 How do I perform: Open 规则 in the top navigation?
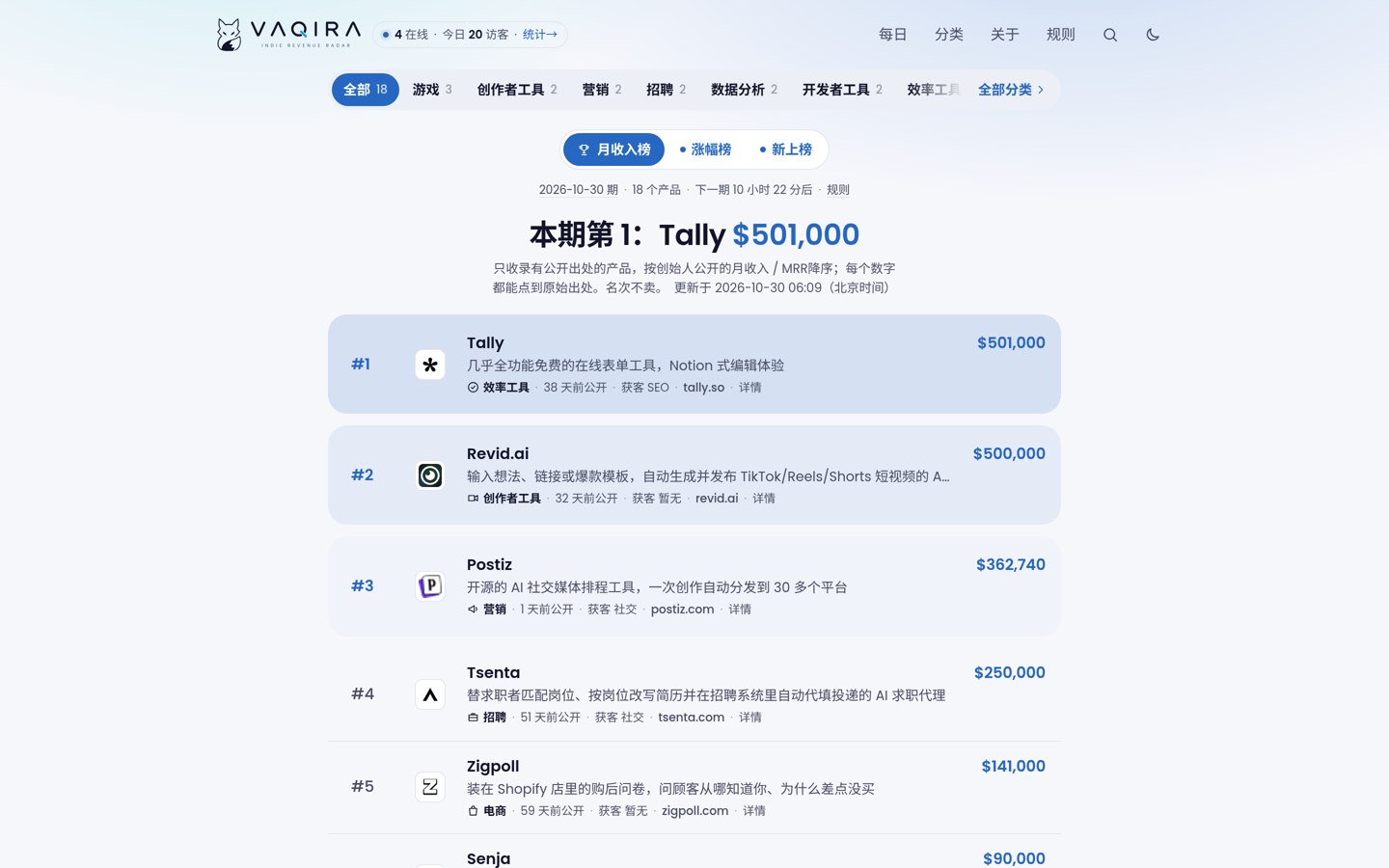[x=1061, y=35]
